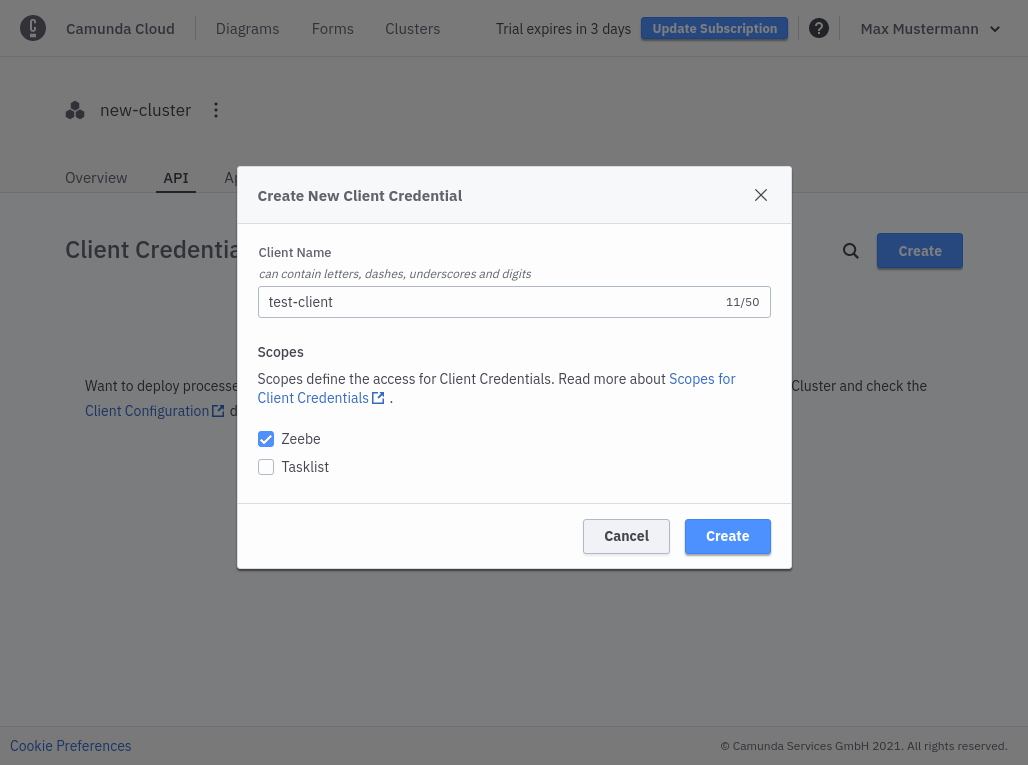Dismiss the Create New Client Credential dialog
This screenshot has height=765, width=1028.
[761, 195]
